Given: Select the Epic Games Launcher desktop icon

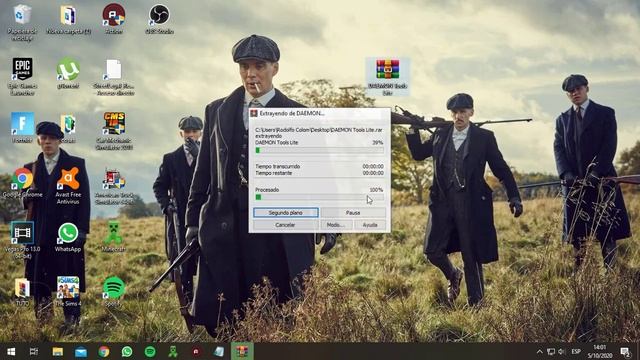Looking at the screenshot, I should pos(22,77).
